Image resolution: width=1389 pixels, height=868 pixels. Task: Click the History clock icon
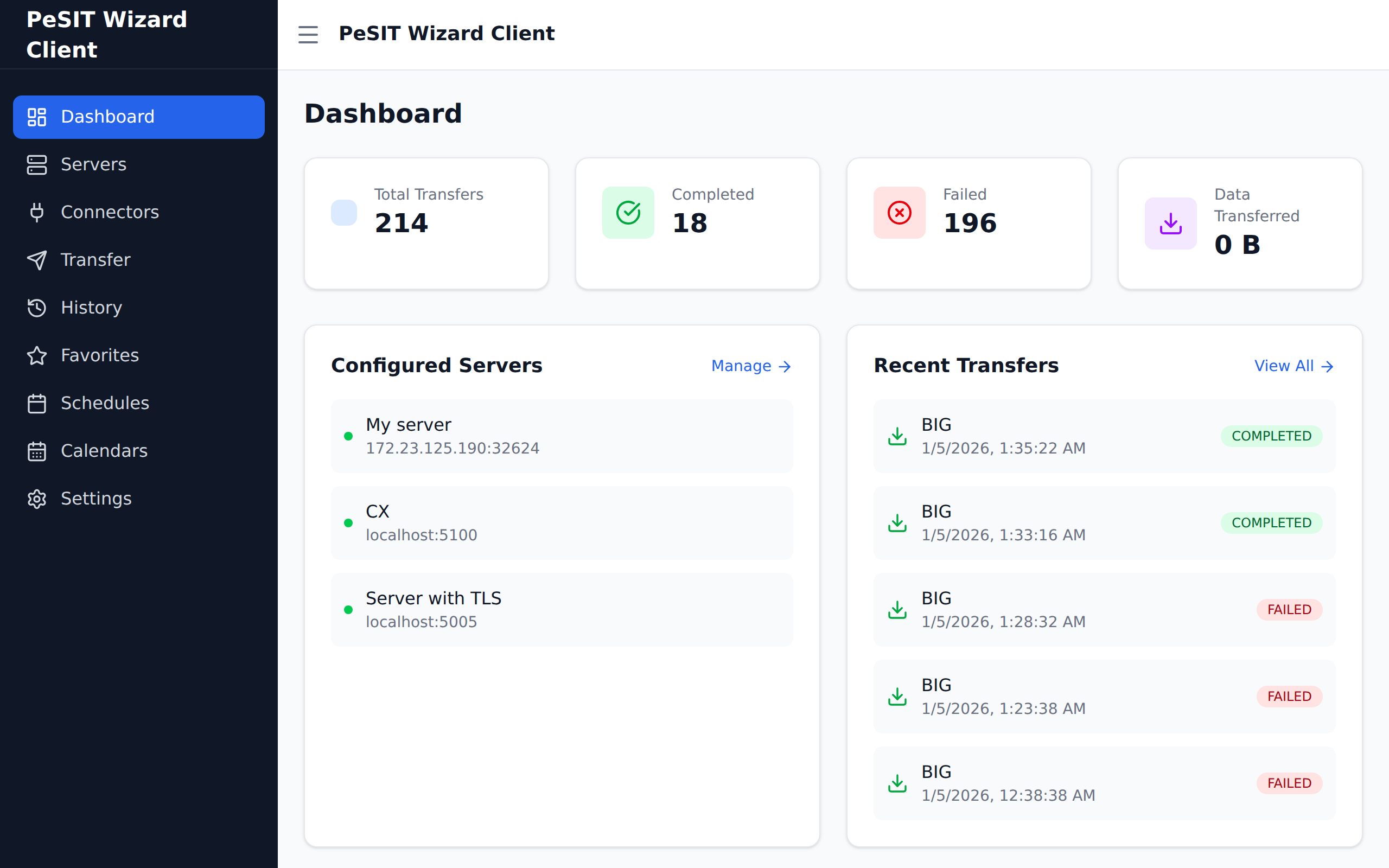coord(37,308)
